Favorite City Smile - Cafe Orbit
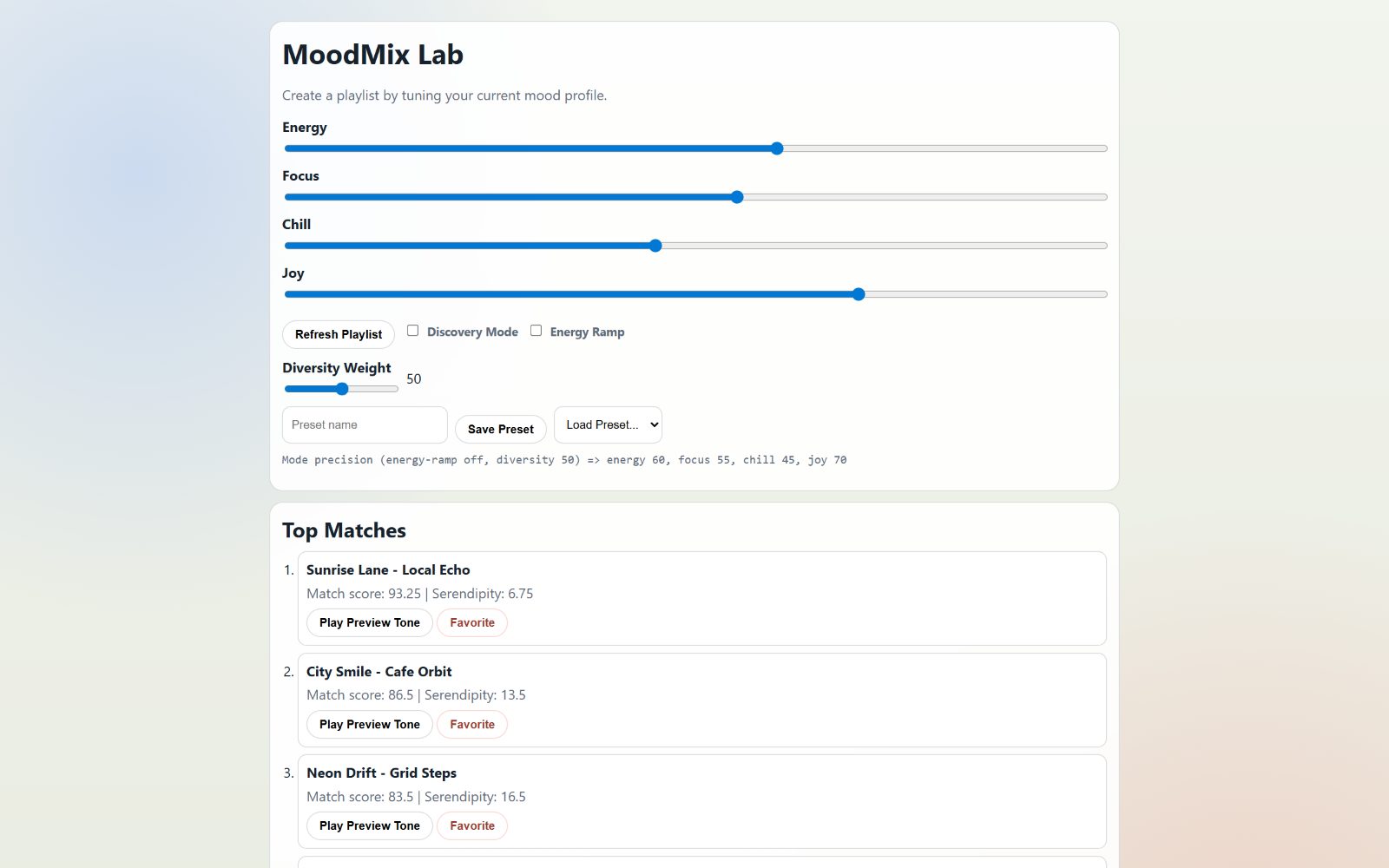This screenshot has width=1389, height=868. (x=472, y=724)
